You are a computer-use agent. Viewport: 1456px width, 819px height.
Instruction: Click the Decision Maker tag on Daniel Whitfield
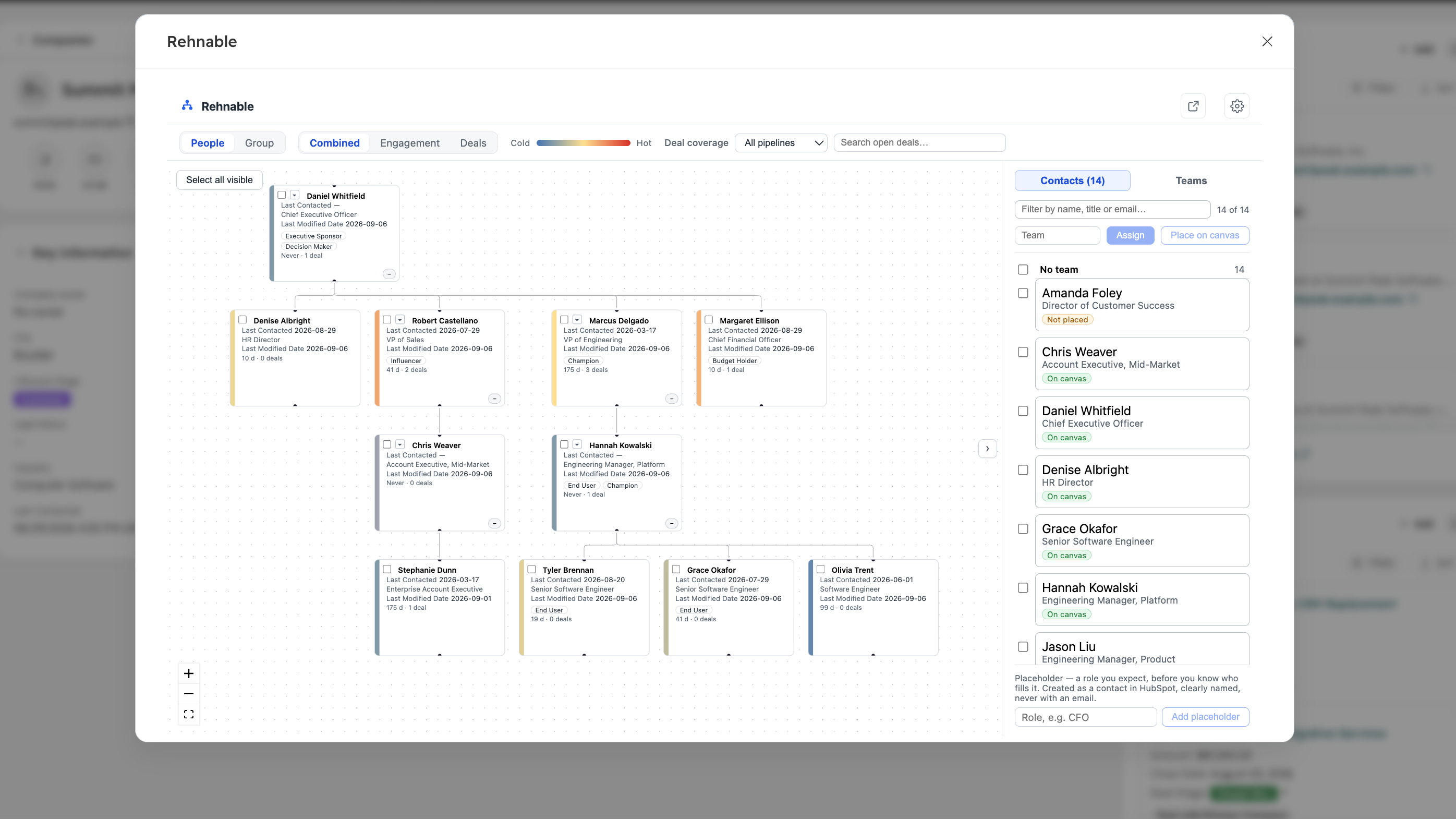tap(309, 246)
